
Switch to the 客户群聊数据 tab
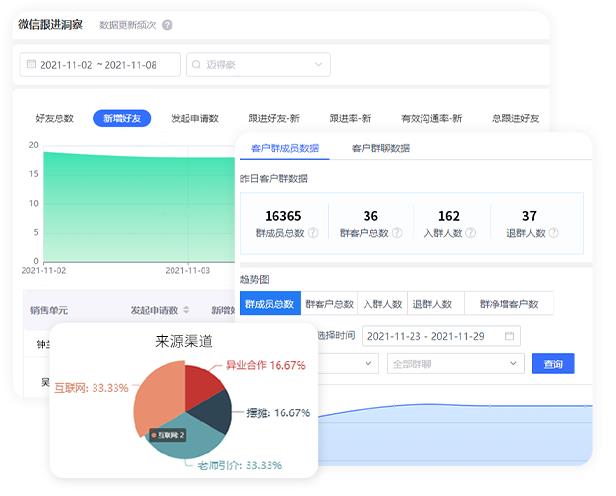coord(381,148)
